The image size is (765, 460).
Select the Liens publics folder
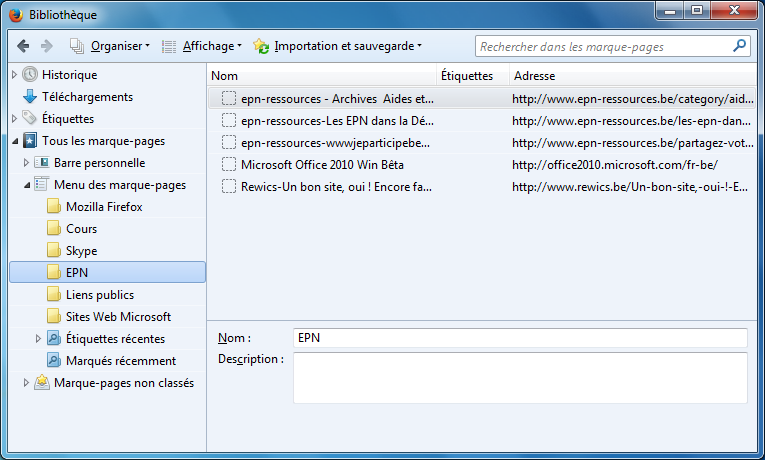(x=107, y=295)
